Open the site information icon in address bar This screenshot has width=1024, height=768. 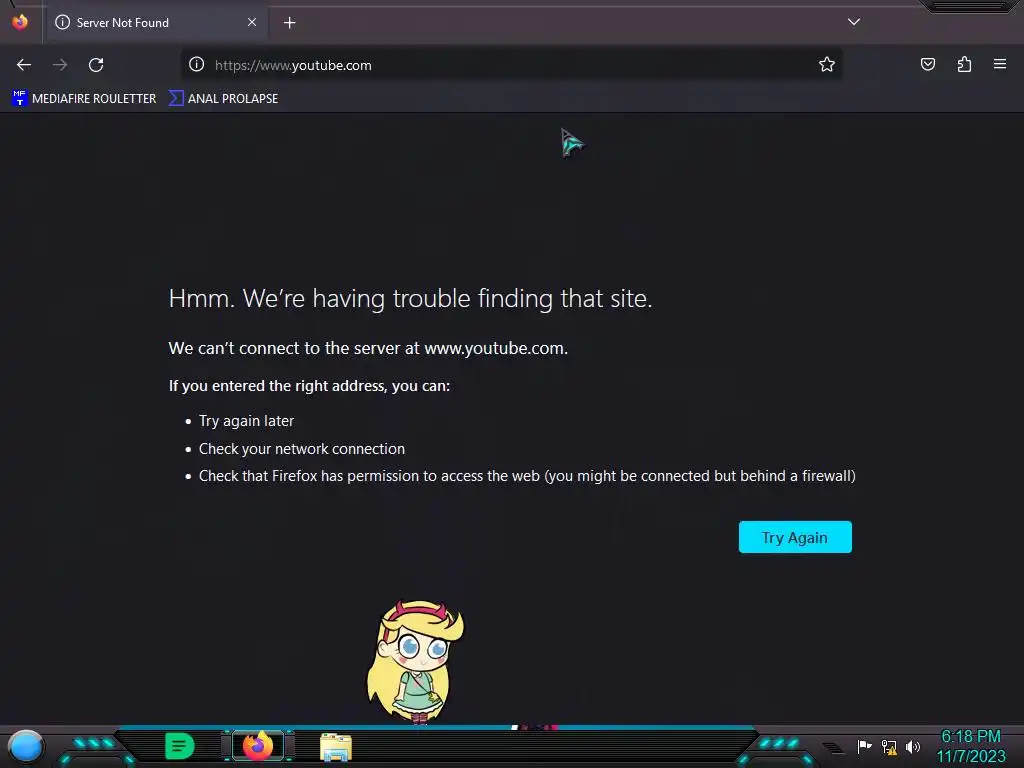[197, 64]
